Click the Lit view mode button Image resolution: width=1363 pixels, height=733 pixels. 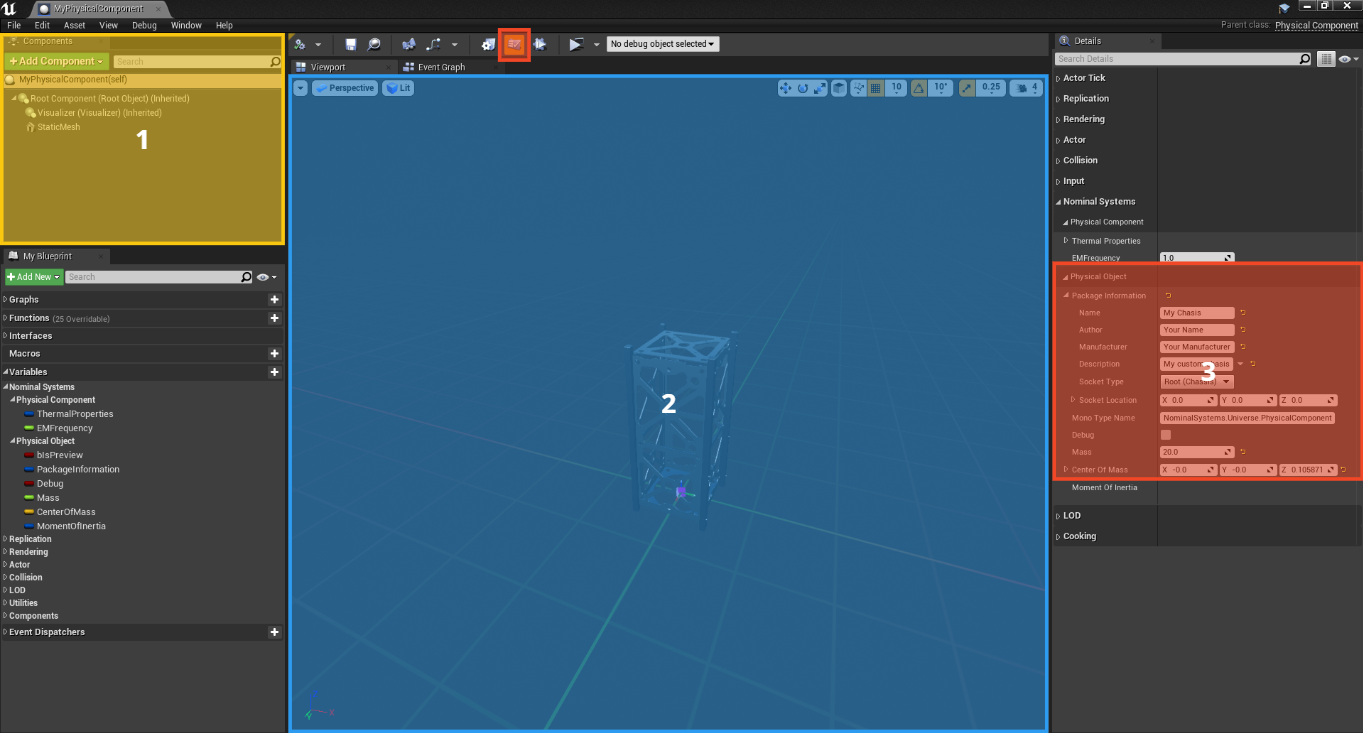[x=397, y=88]
